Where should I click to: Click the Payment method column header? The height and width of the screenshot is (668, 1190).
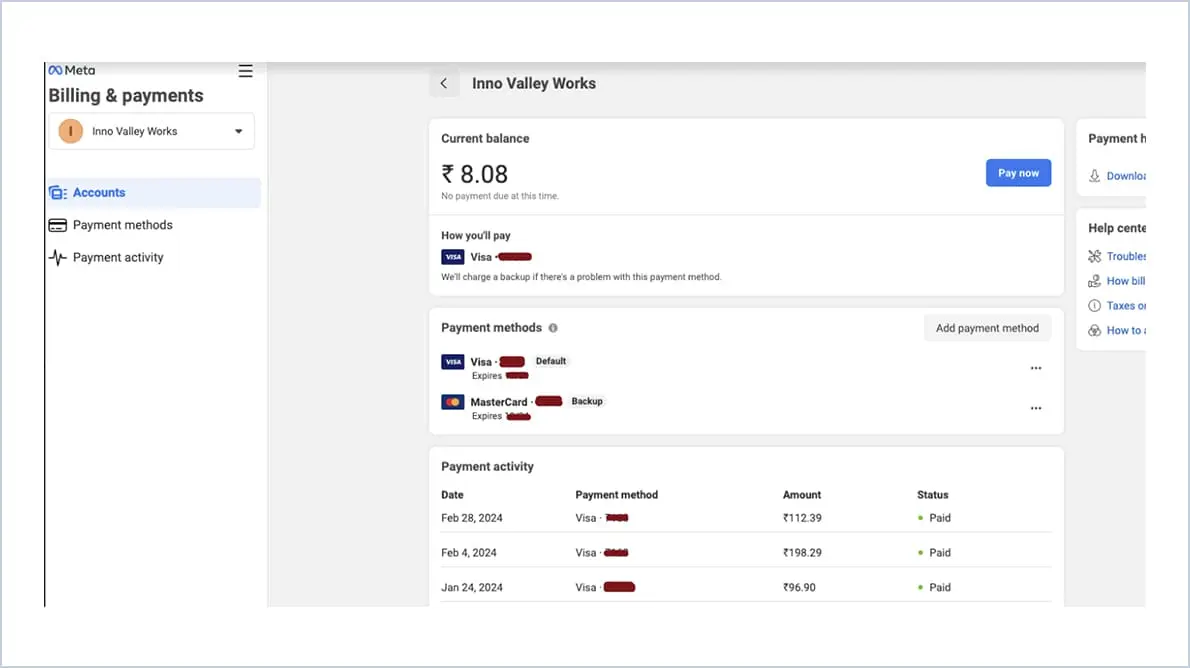tap(616, 495)
